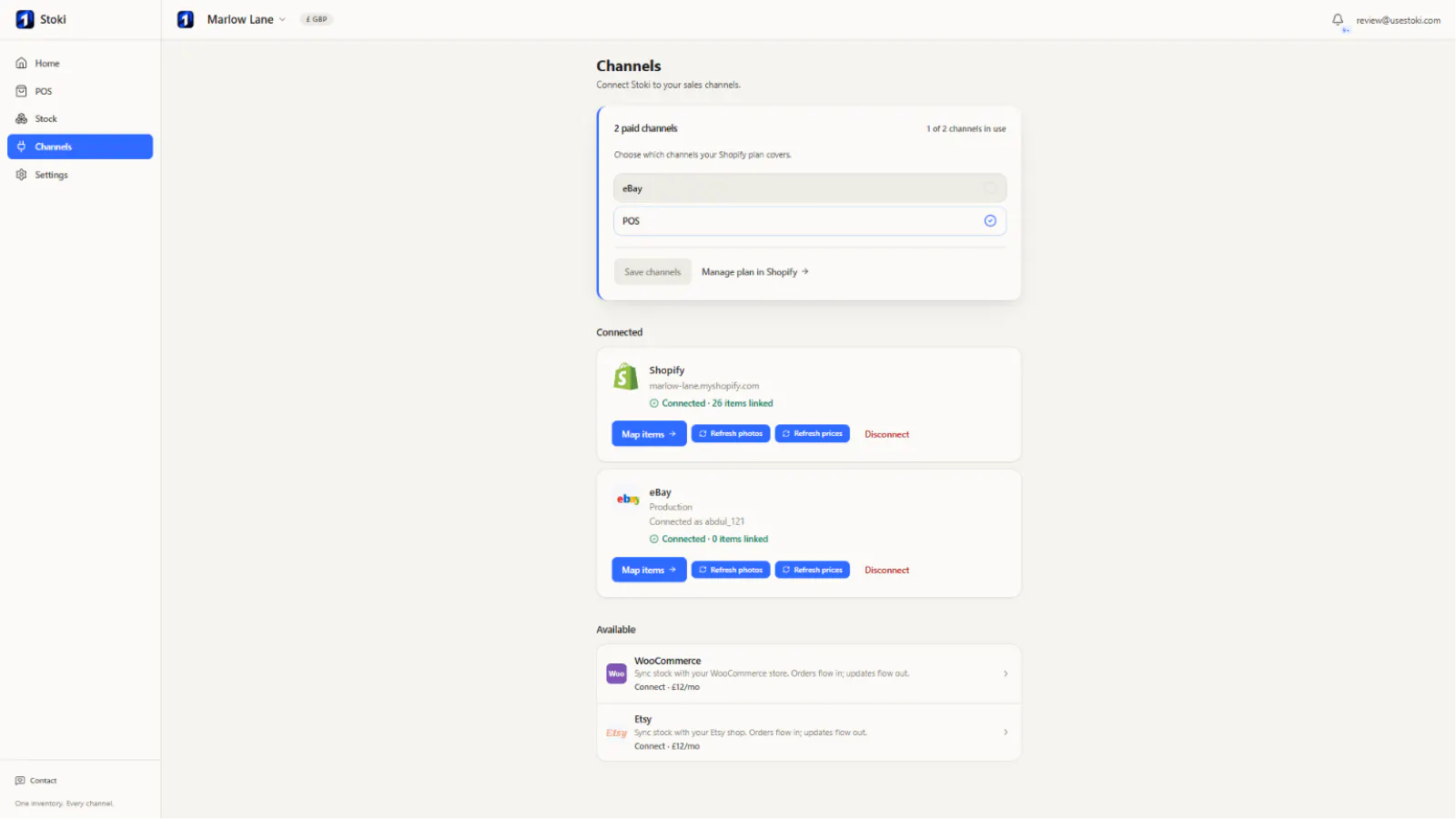Open the Stock section

point(80,119)
